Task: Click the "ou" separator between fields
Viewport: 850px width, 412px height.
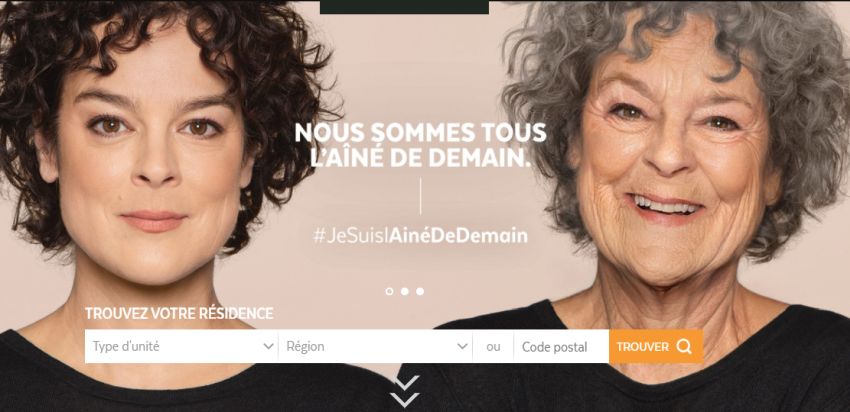Action: [x=493, y=346]
